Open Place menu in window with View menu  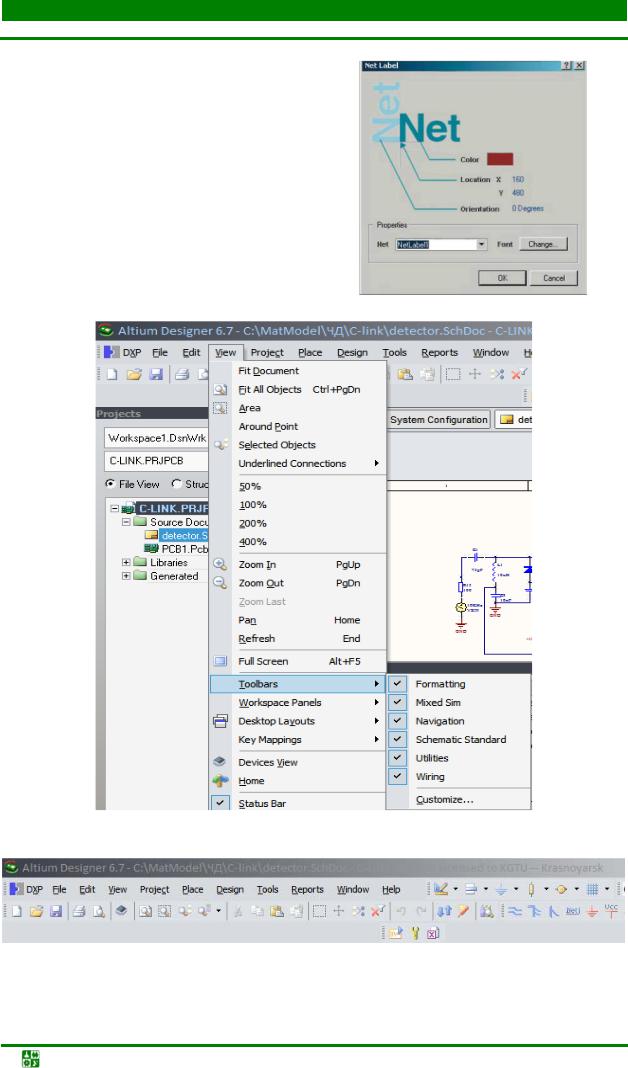pyautogui.click(x=310, y=352)
